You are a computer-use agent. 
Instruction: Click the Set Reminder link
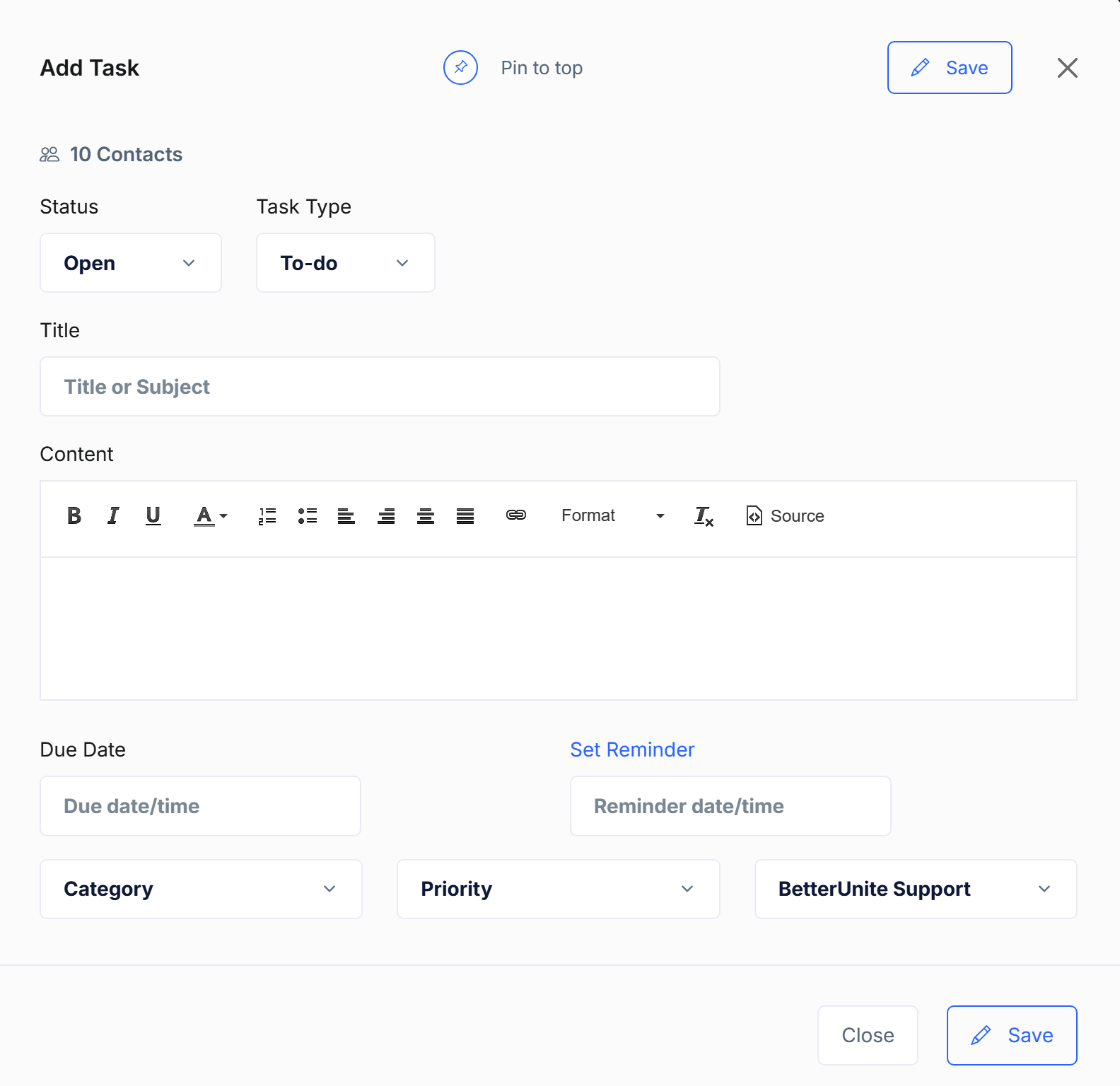[x=632, y=749]
